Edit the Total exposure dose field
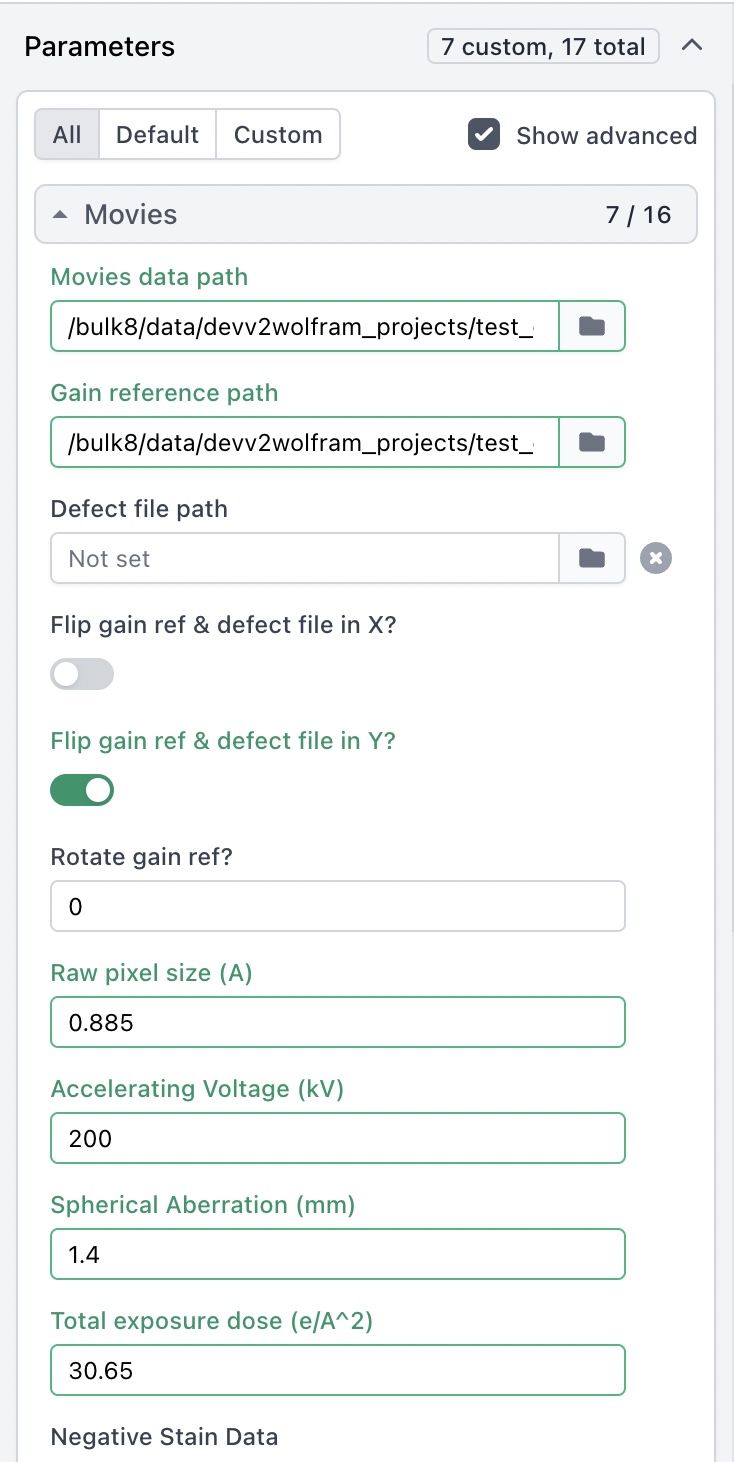 pos(337,1371)
